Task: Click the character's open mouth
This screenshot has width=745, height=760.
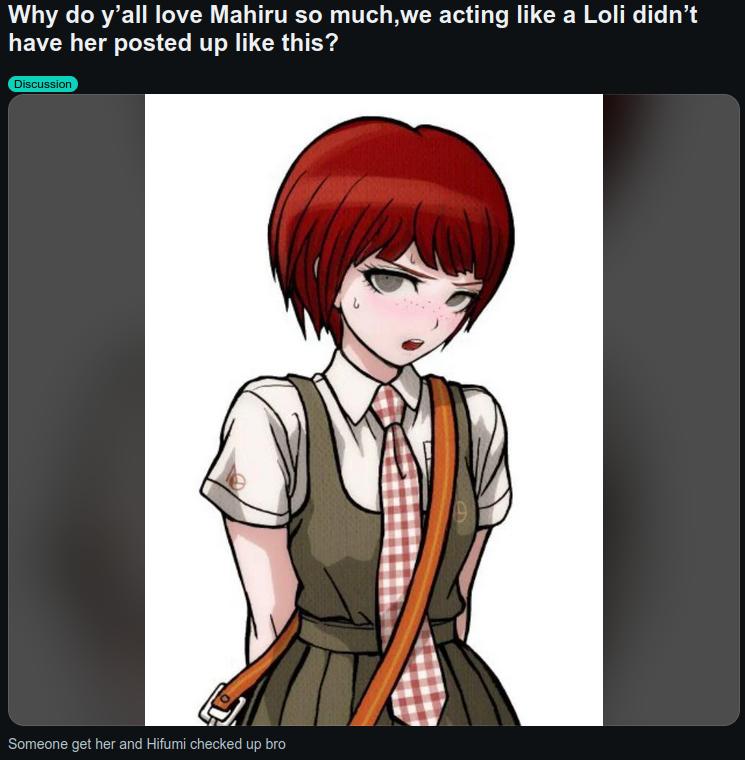Action: coord(413,344)
